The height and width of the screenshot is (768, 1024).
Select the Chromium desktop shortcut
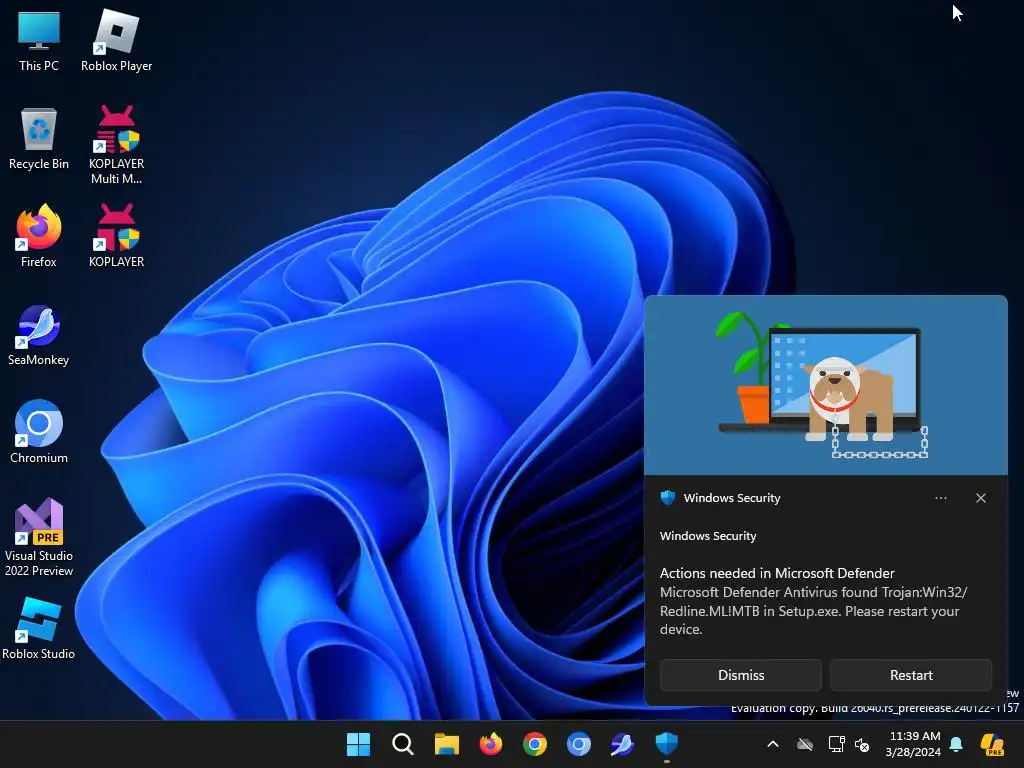click(39, 432)
